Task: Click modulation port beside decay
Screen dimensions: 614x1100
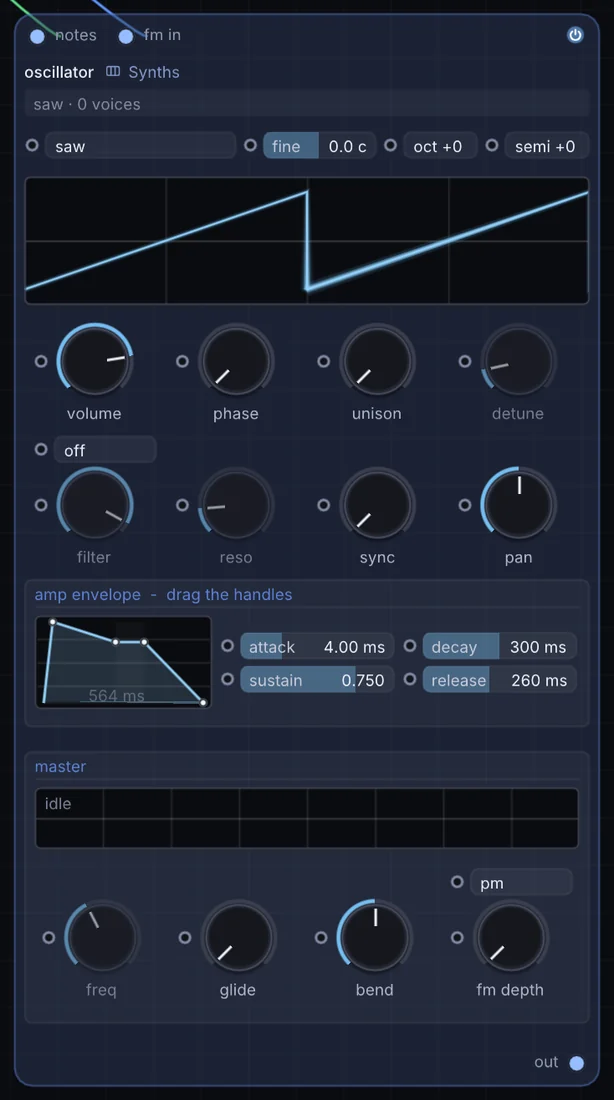Action: [410, 645]
